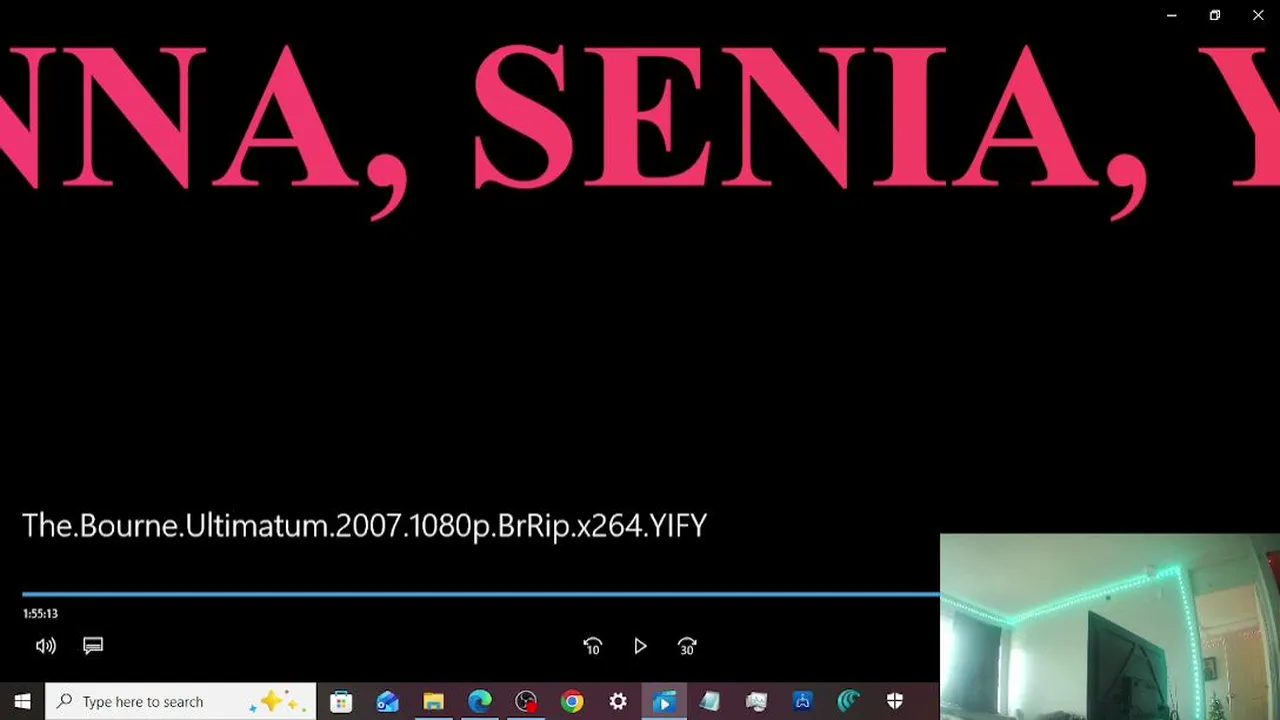This screenshot has height=720, width=1280.
Task: Open Outlook mail from taskbar
Action: pos(387,702)
